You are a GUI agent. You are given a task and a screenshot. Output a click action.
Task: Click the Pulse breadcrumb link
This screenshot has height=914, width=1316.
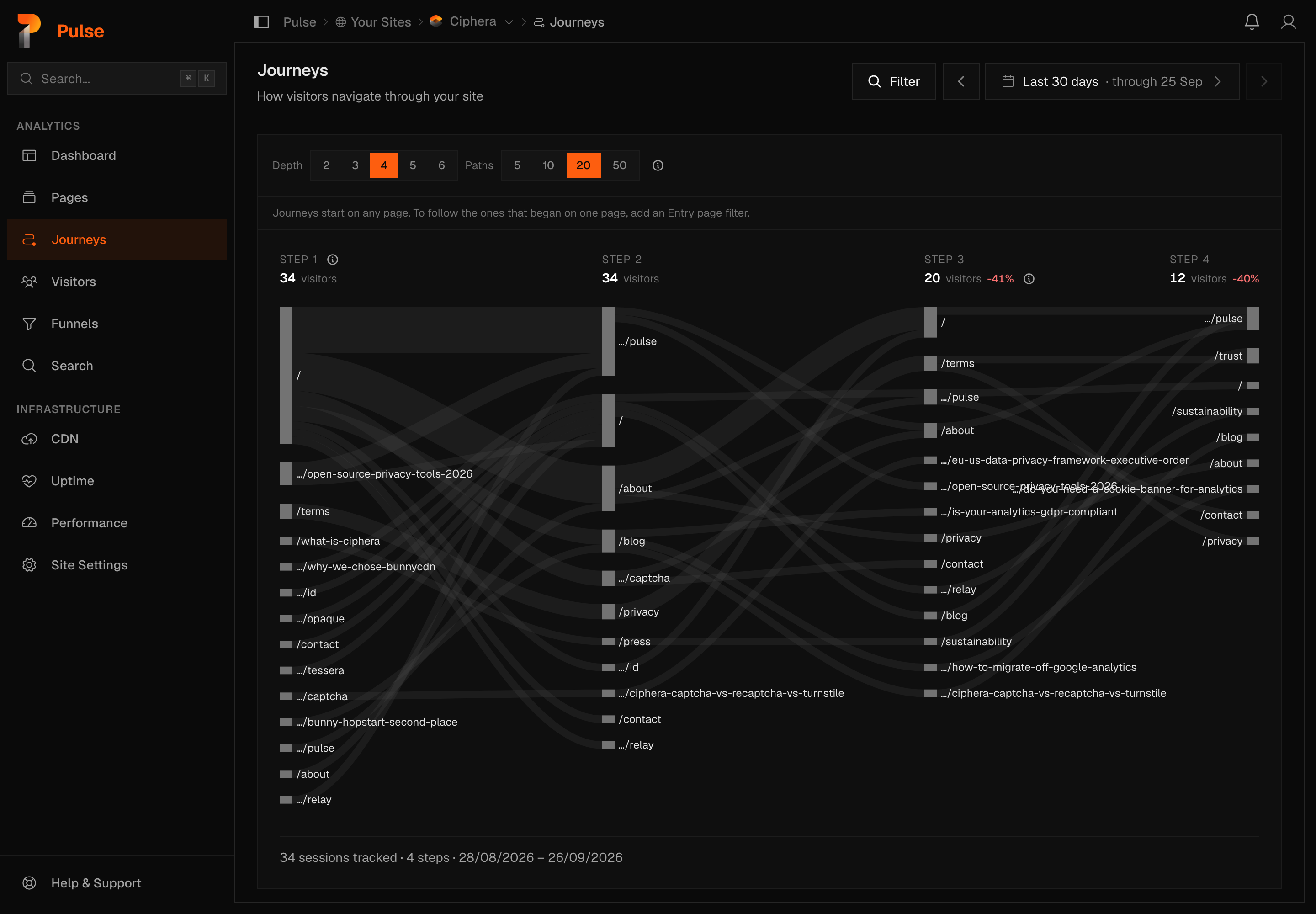click(299, 22)
